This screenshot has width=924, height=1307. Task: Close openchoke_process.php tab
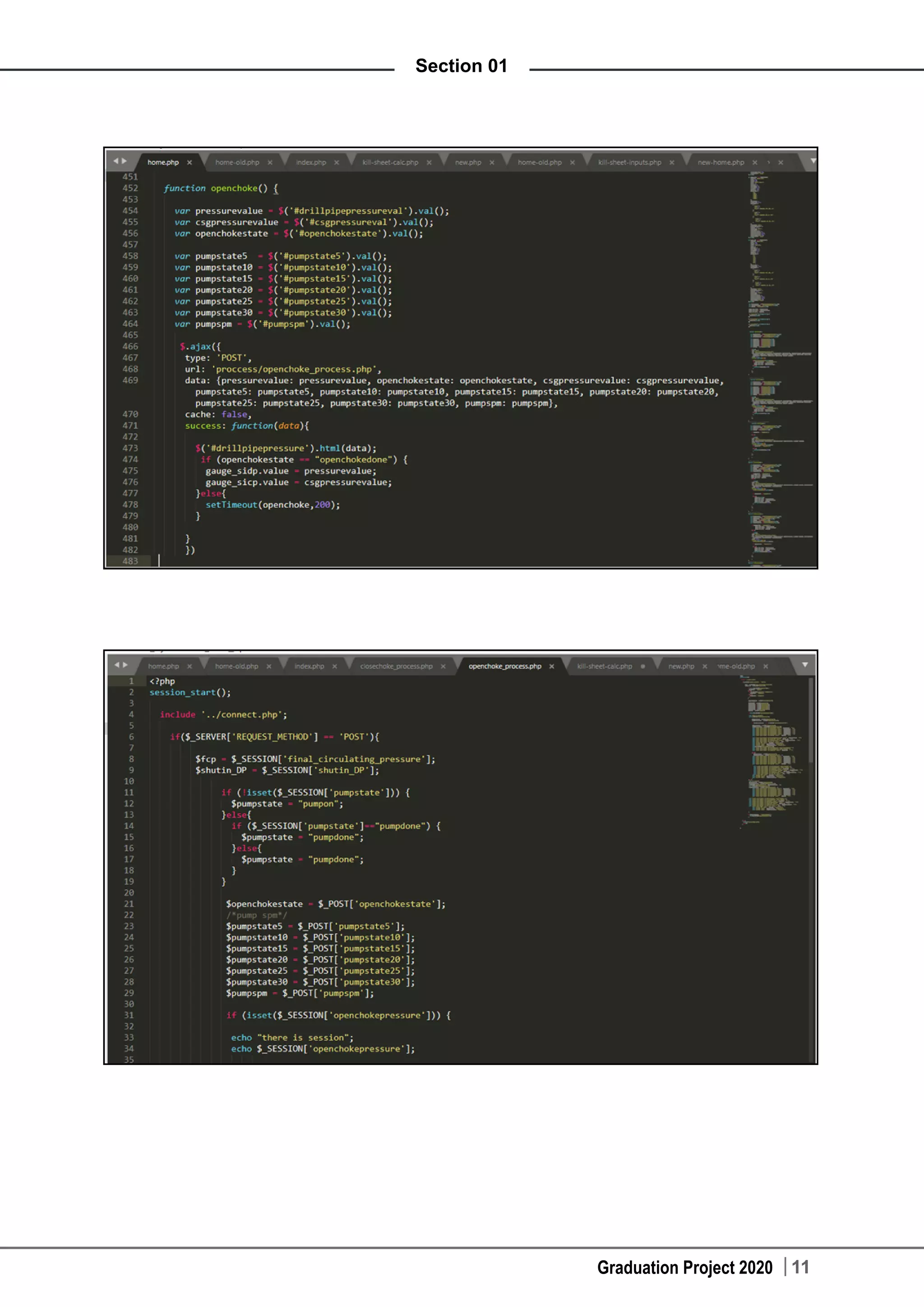pyautogui.click(x=551, y=666)
